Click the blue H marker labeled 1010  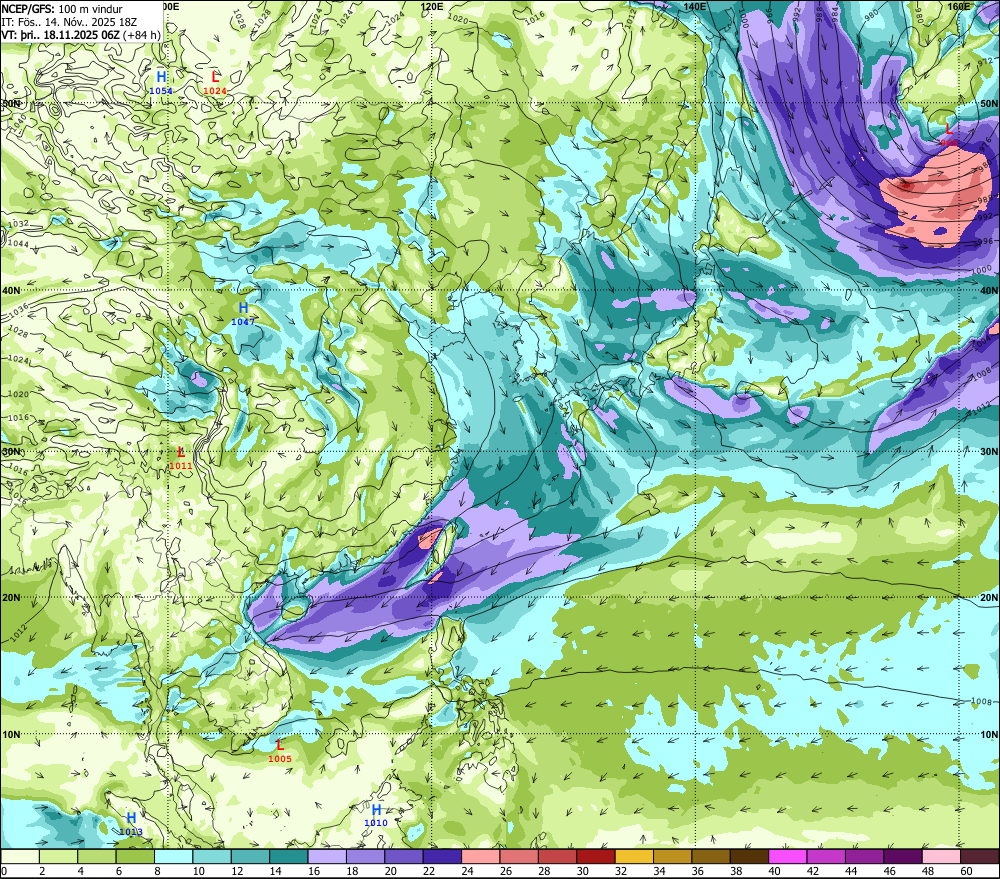coord(376,809)
